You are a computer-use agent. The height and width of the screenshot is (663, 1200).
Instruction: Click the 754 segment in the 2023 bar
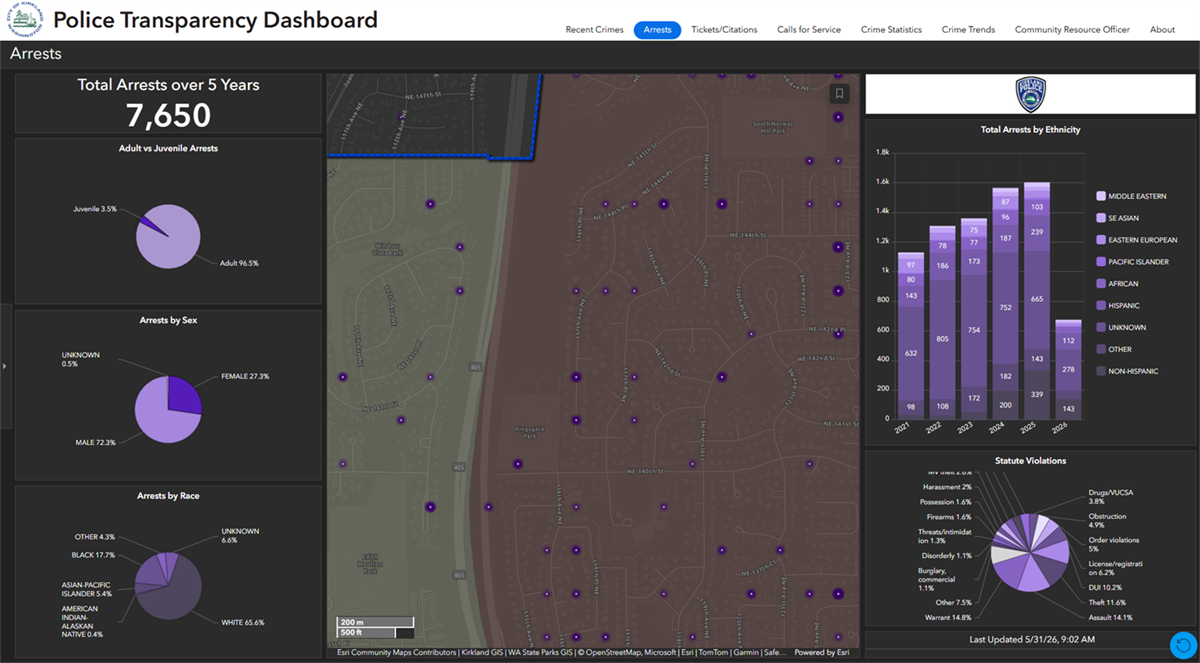(975, 331)
